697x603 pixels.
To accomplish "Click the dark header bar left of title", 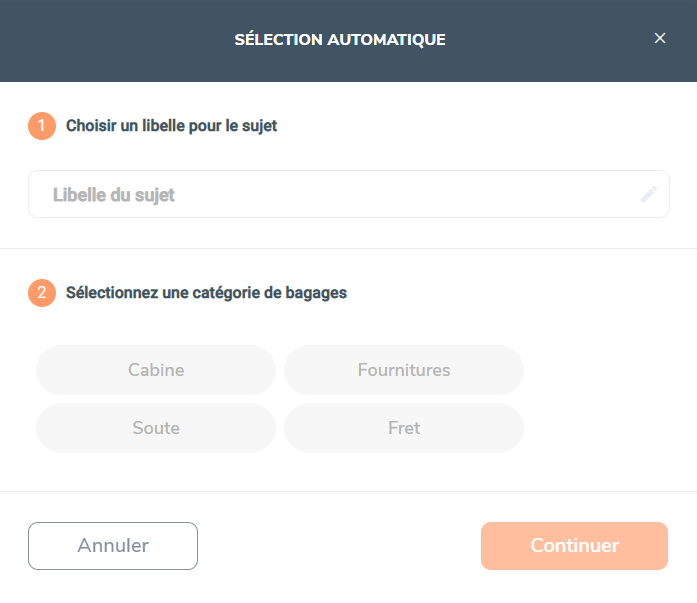I will (117, 40).
